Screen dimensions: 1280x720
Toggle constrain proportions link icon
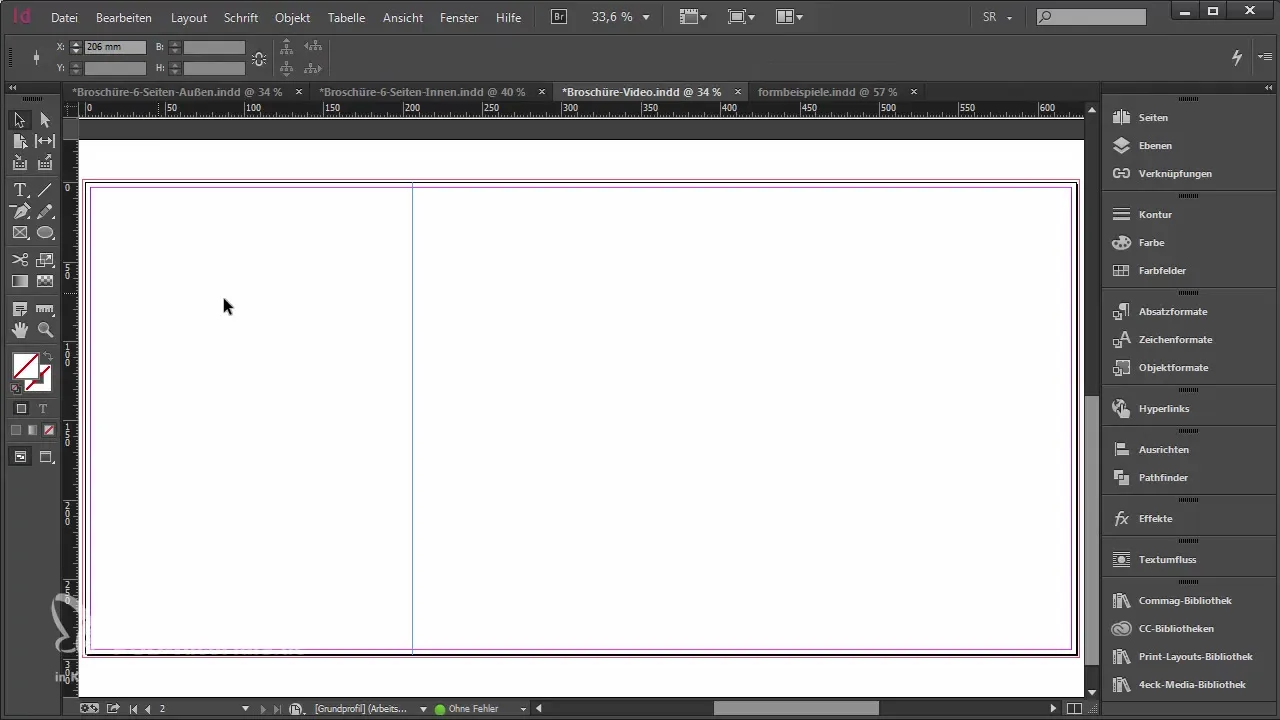tap(259, 58)
